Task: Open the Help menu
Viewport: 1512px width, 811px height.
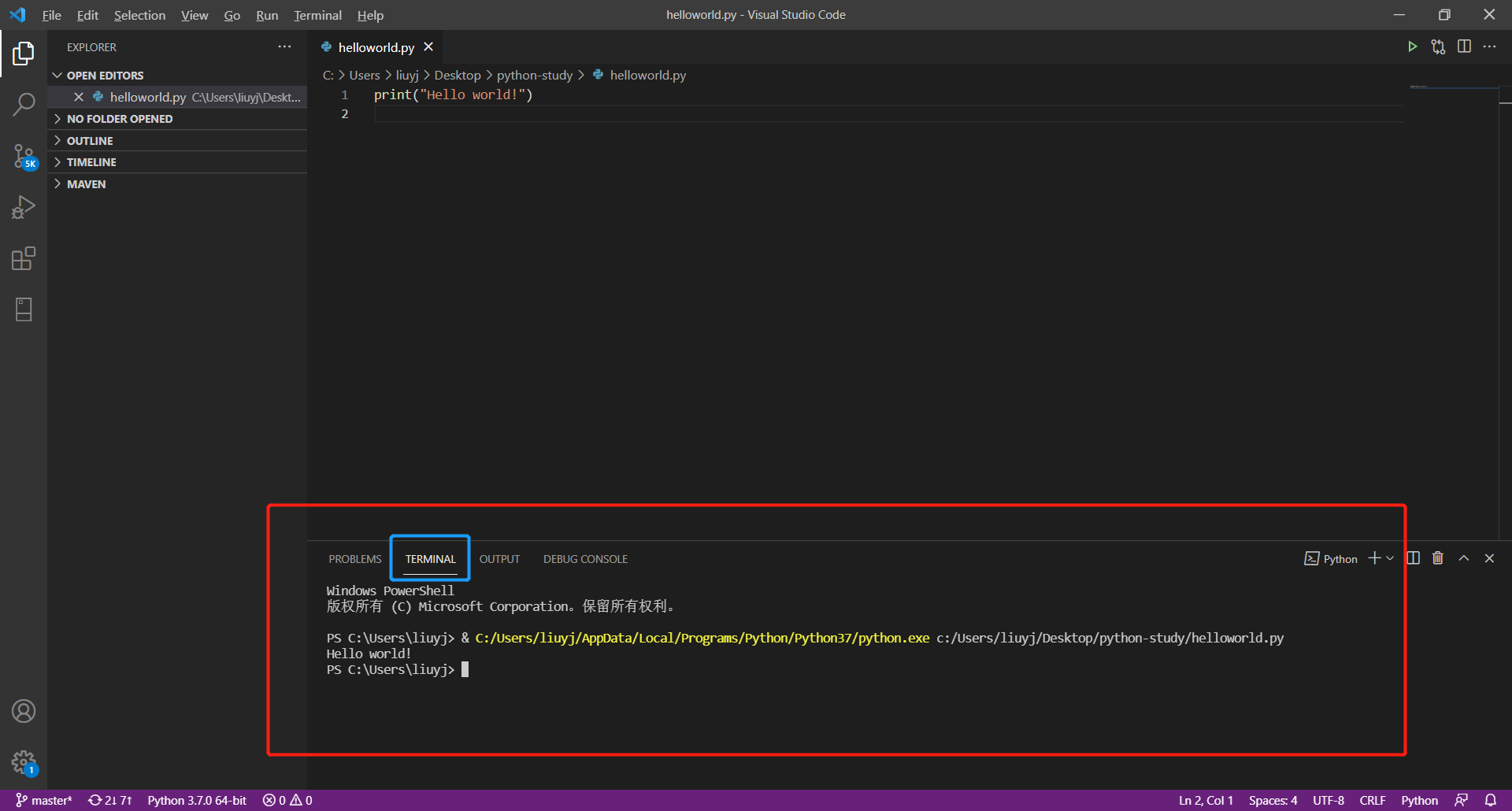Action: click(370, 15)
